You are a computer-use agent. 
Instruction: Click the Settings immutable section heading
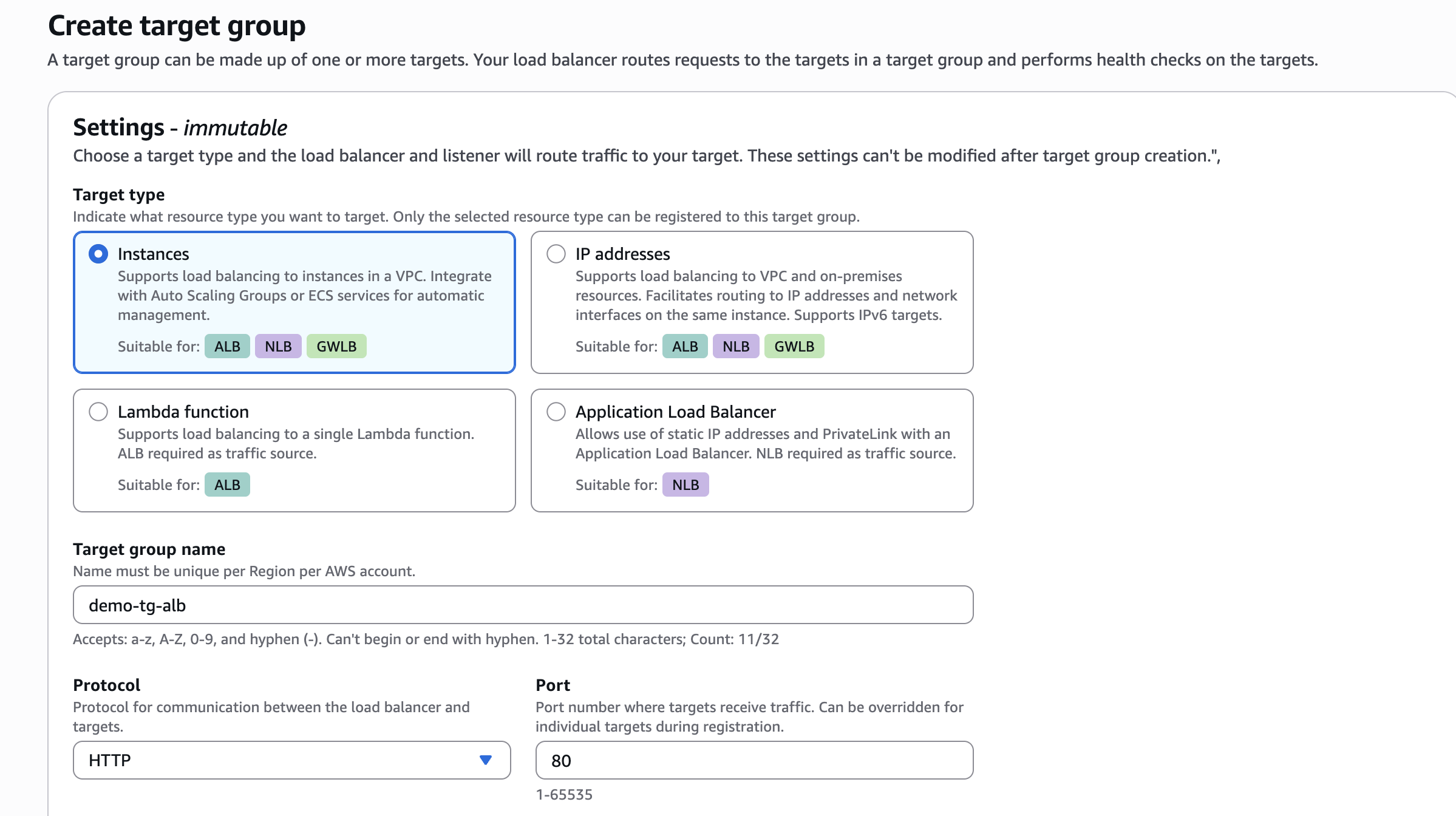click(x=180, y=127)
